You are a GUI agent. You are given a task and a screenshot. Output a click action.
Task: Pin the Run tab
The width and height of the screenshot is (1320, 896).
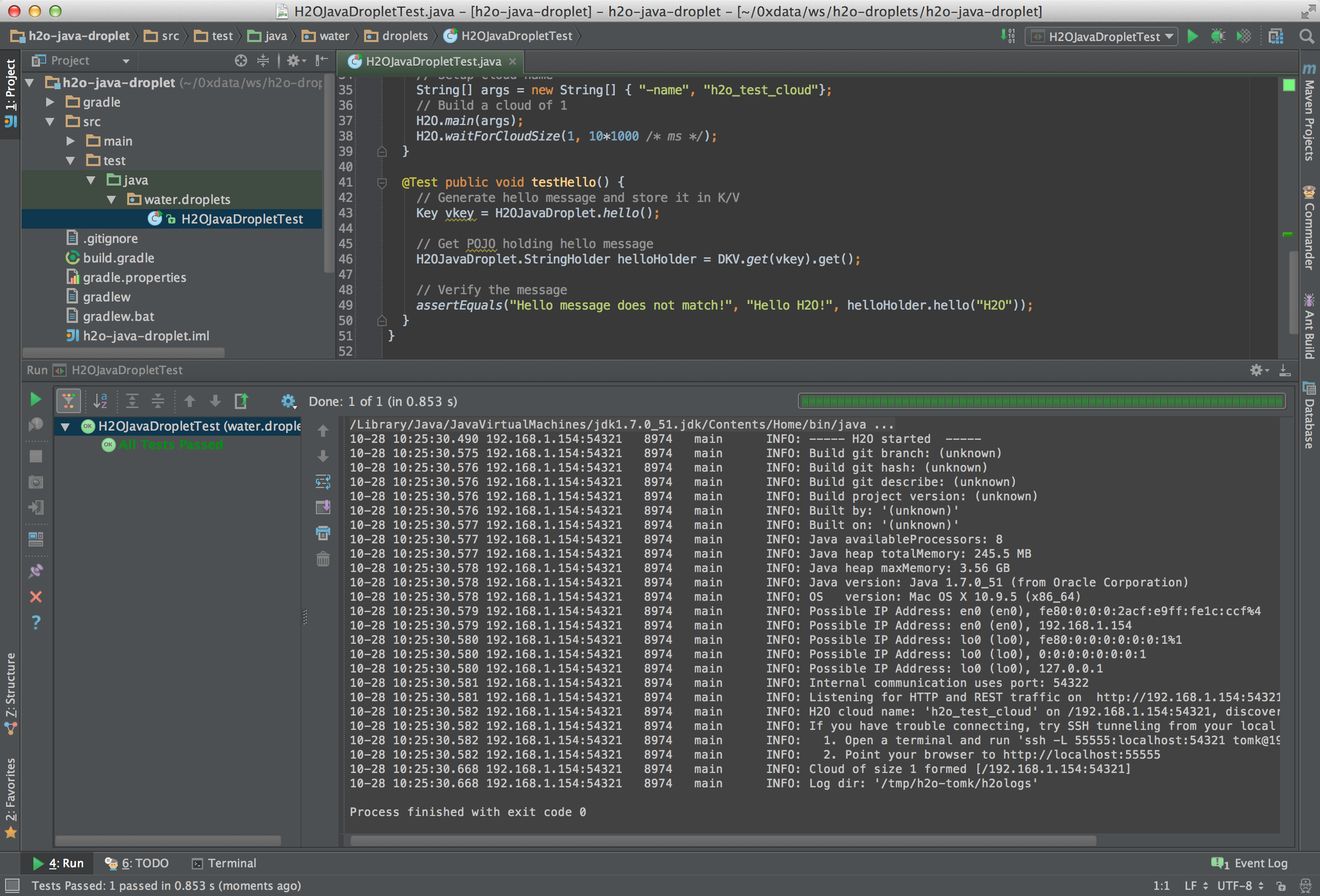coord(35,571)
